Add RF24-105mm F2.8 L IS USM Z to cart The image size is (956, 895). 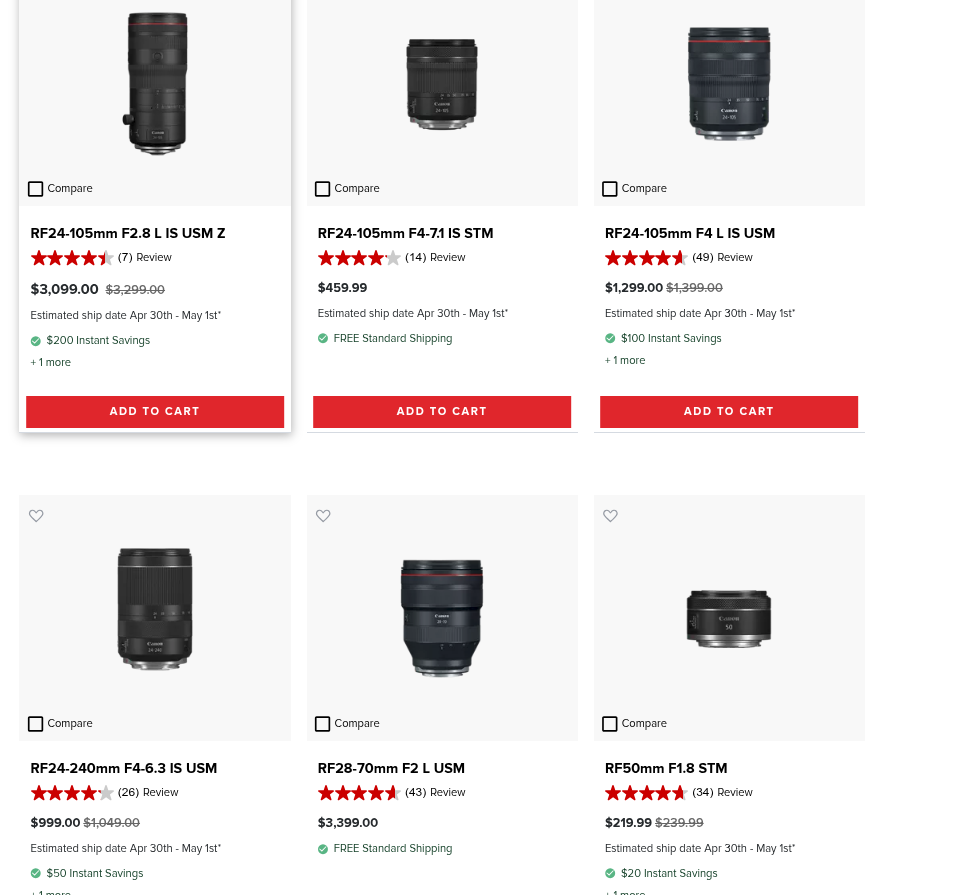pyautogui.click(x=155, y=412)
